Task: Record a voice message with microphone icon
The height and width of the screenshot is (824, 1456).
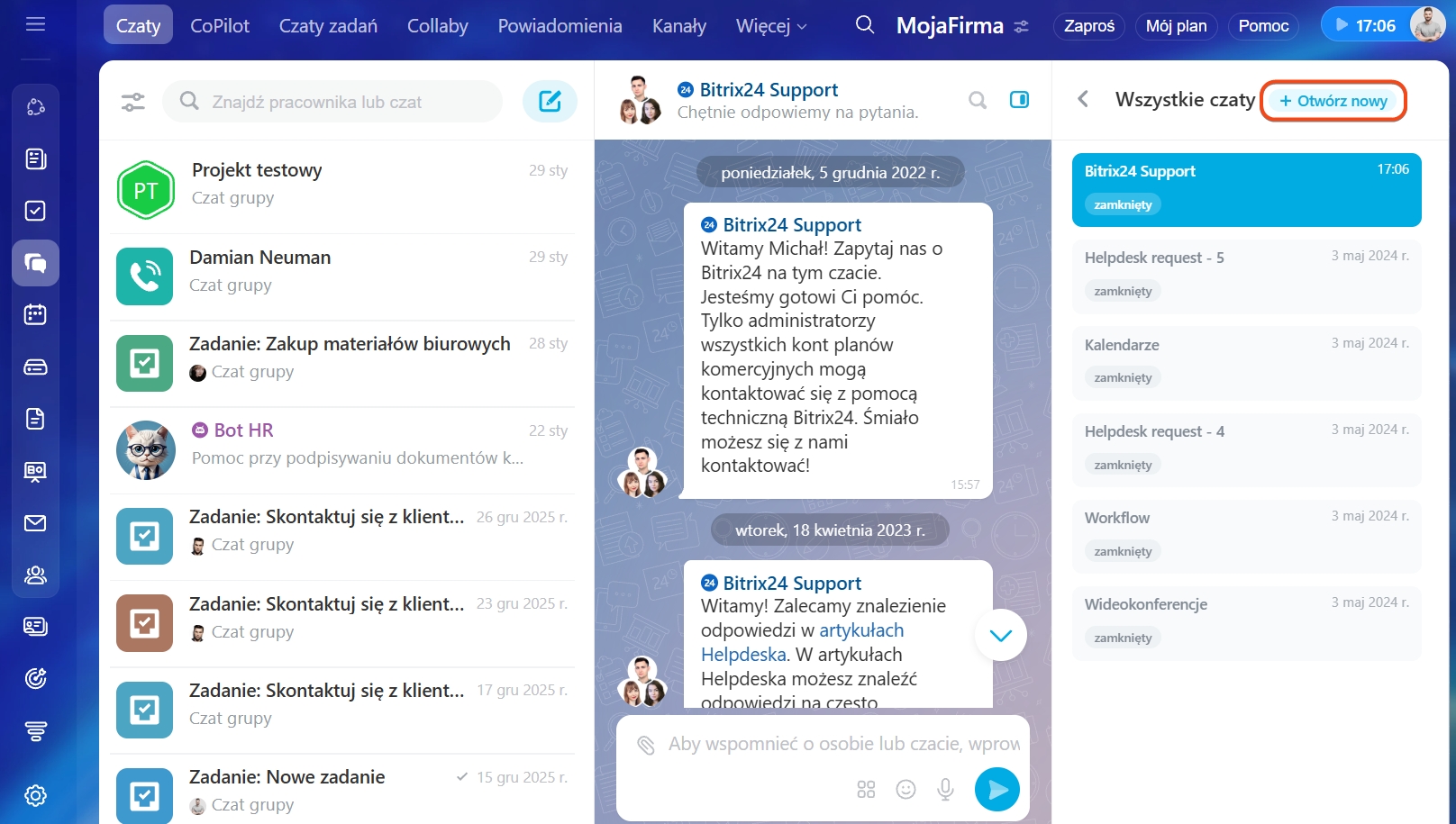Action: (945, 790)
